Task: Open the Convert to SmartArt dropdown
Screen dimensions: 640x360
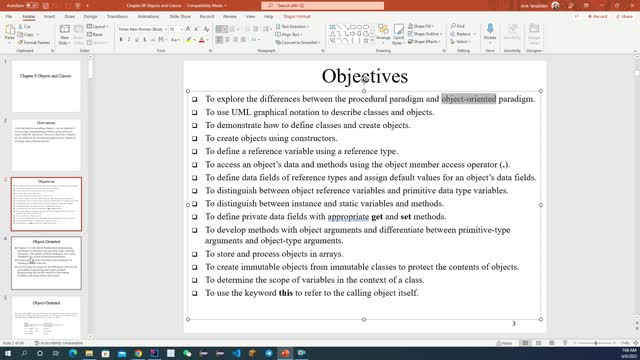Action: pos(298,42)
